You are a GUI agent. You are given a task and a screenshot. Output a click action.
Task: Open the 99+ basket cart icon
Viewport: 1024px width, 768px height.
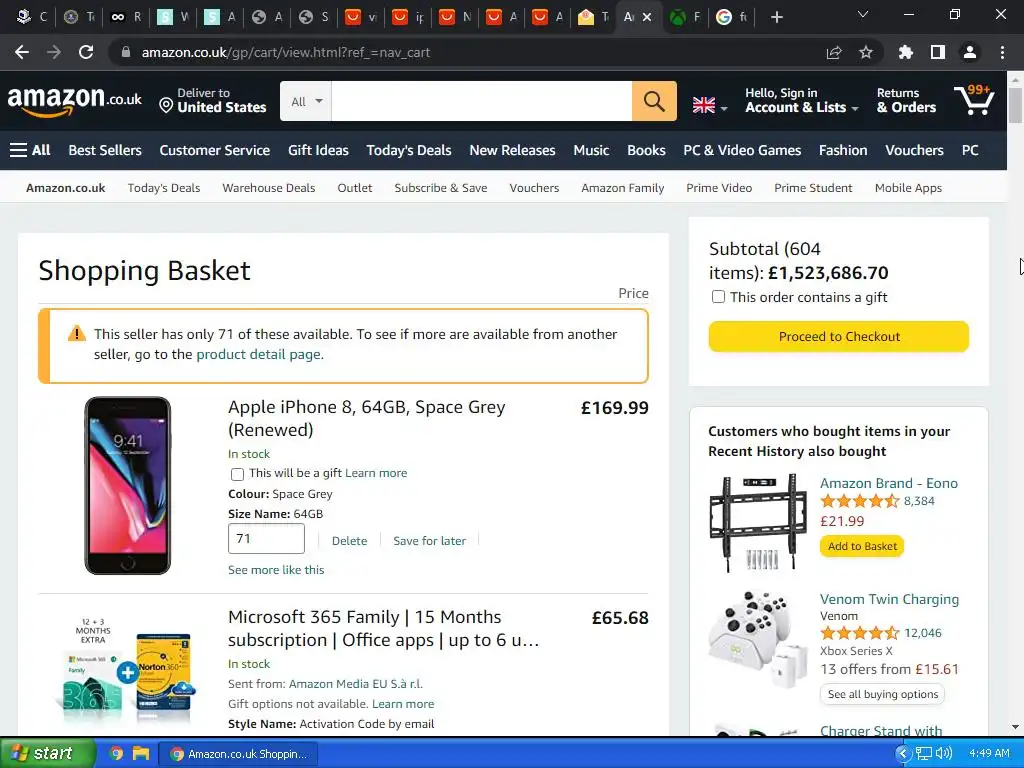coord(974,100)
